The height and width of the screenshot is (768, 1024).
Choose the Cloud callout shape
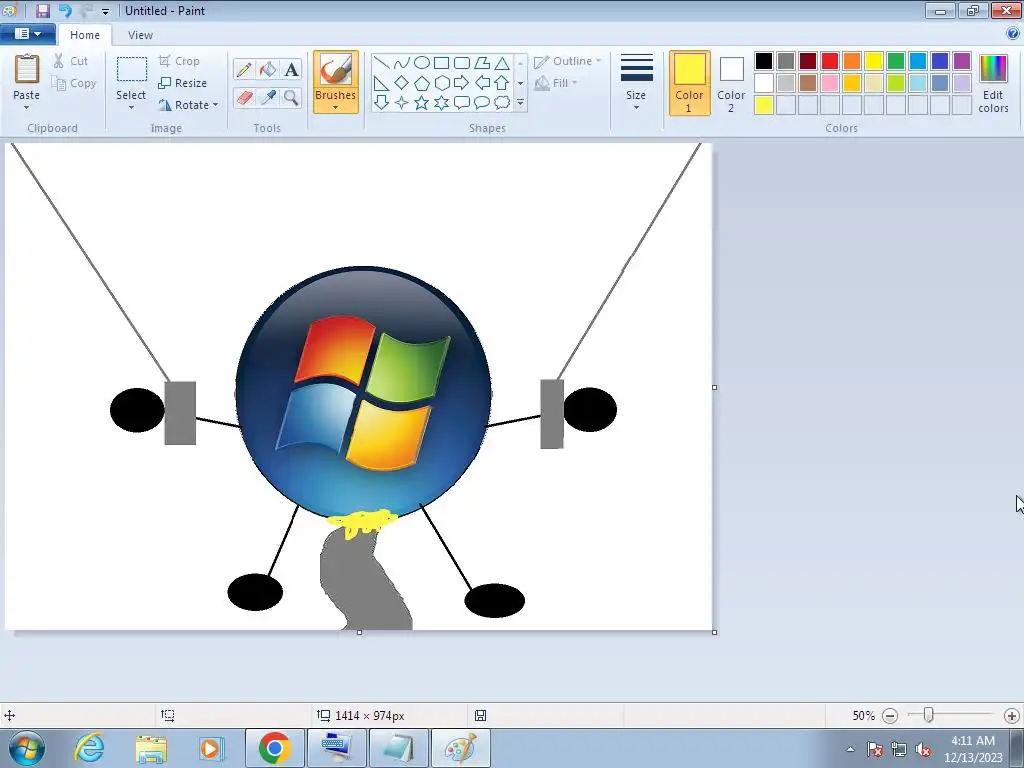[502, 103]
